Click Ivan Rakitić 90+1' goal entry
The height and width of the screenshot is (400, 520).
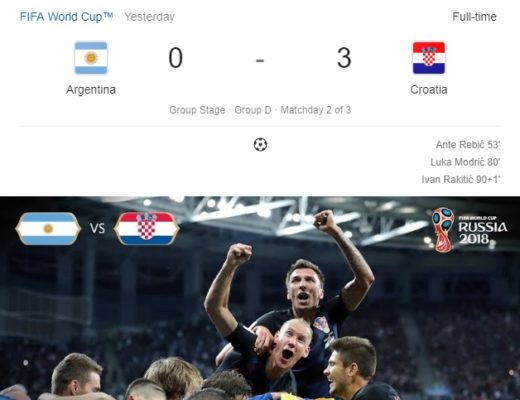[461, 179]
